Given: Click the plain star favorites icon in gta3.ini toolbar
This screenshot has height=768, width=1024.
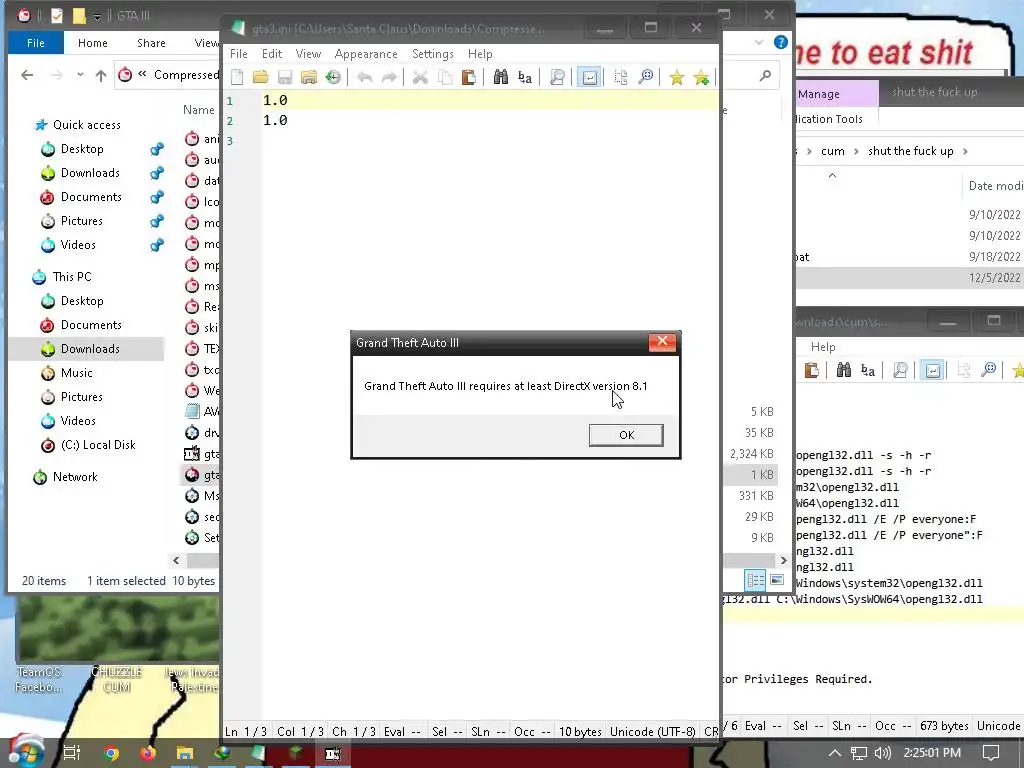Looking at the screenshot, I should click(x=677, y=78).
